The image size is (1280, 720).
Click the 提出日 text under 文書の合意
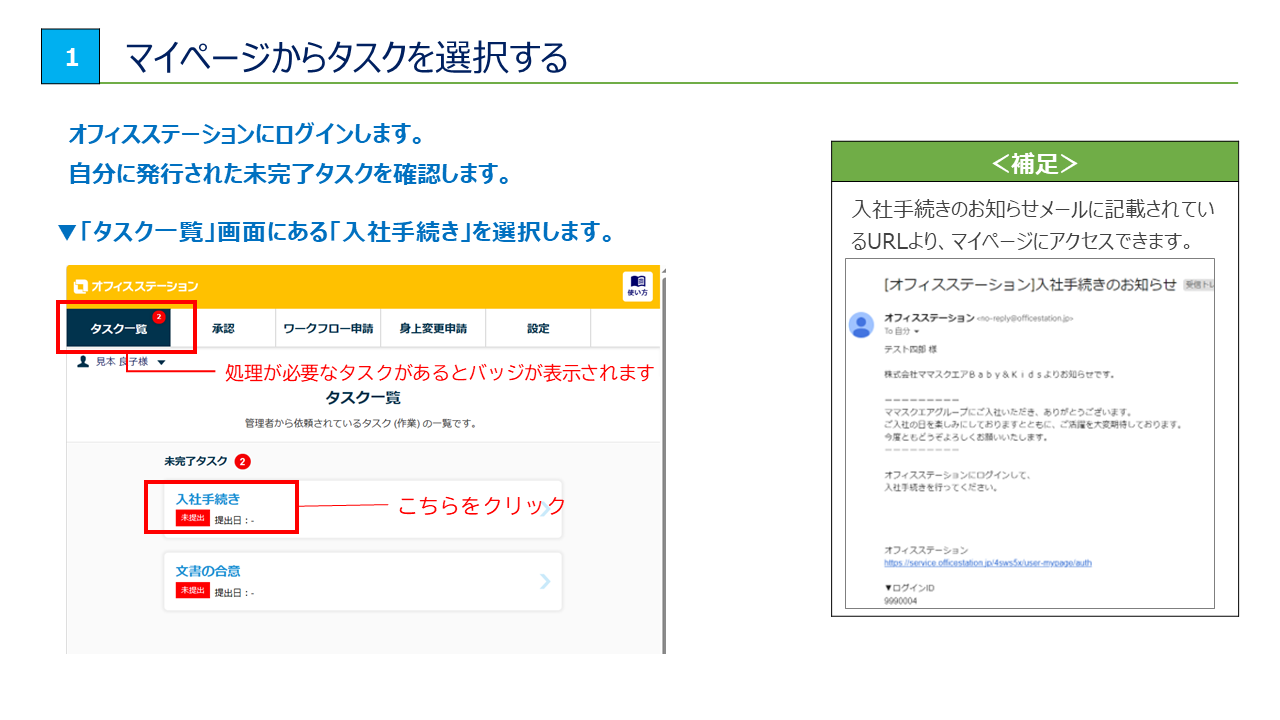click(234, 592)
